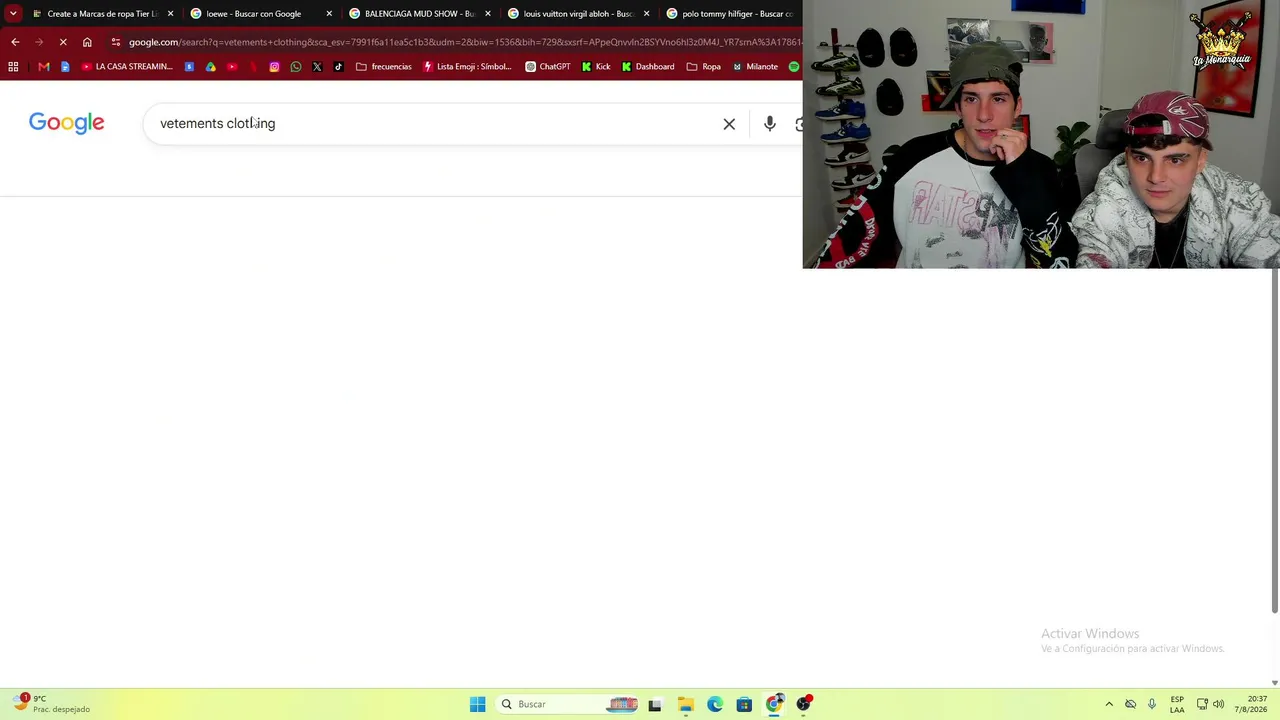The height and width of the screenshot is (720, 1280).
Task: Open the X (Twitter) bookmark
Action: [x=317, y=67]
